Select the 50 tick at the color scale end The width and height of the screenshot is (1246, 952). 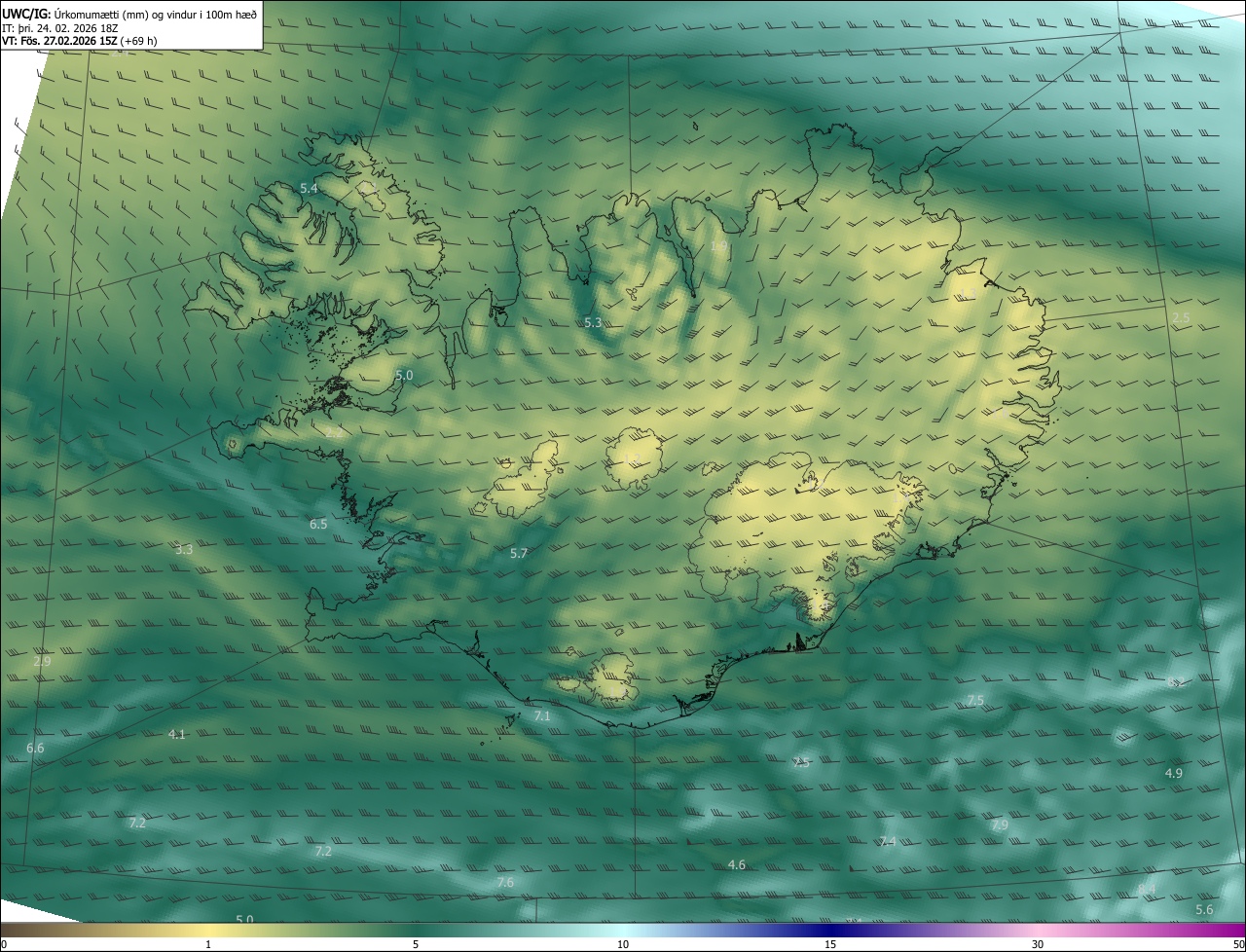coord(1238,944)
